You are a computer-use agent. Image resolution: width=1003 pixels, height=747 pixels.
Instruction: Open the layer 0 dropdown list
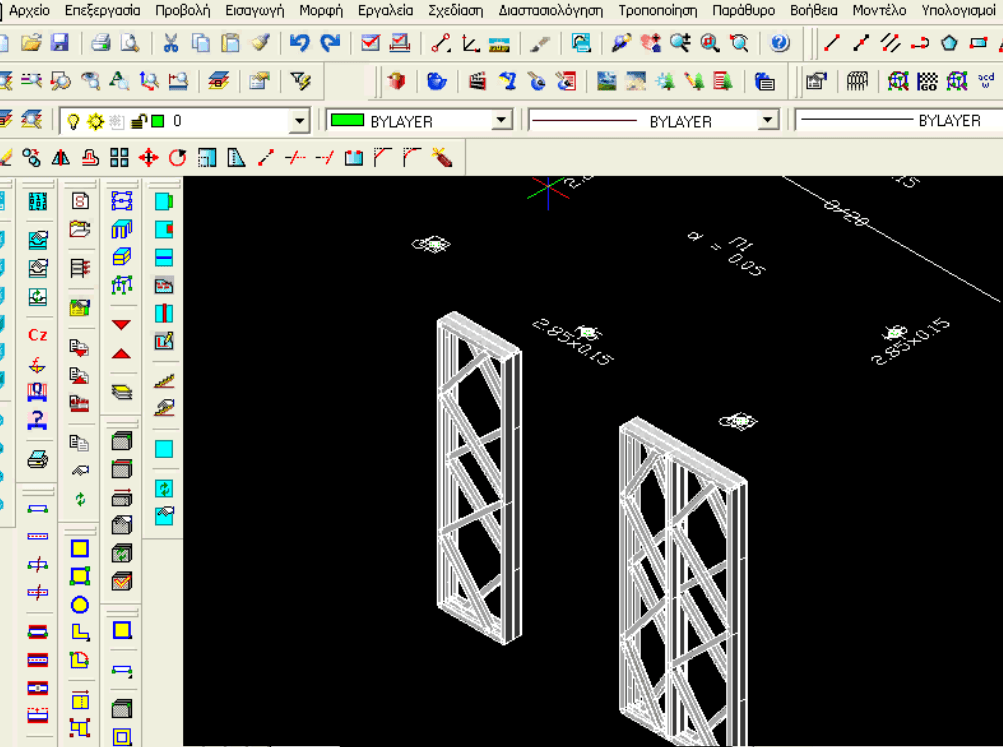coord(298,121)
